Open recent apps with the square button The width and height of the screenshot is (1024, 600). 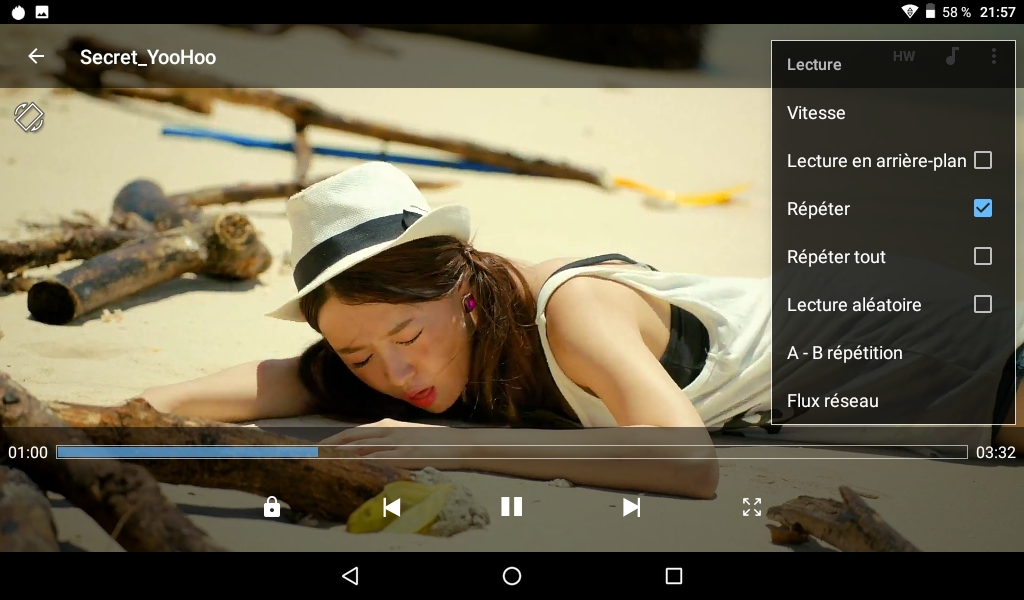point(673,576)
